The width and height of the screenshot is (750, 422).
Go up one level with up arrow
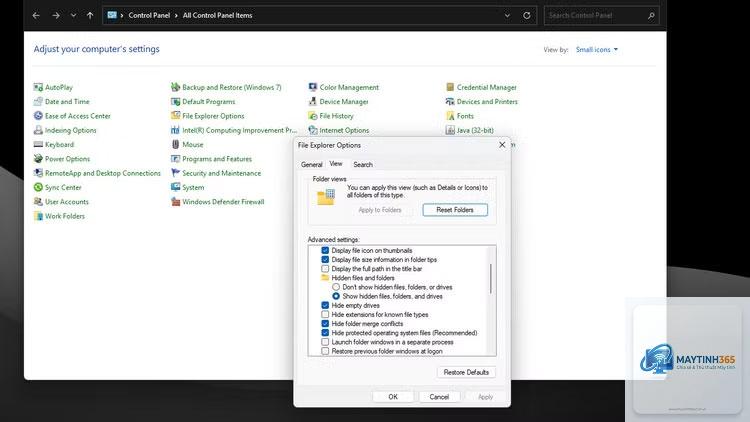(x=90, y=15)
